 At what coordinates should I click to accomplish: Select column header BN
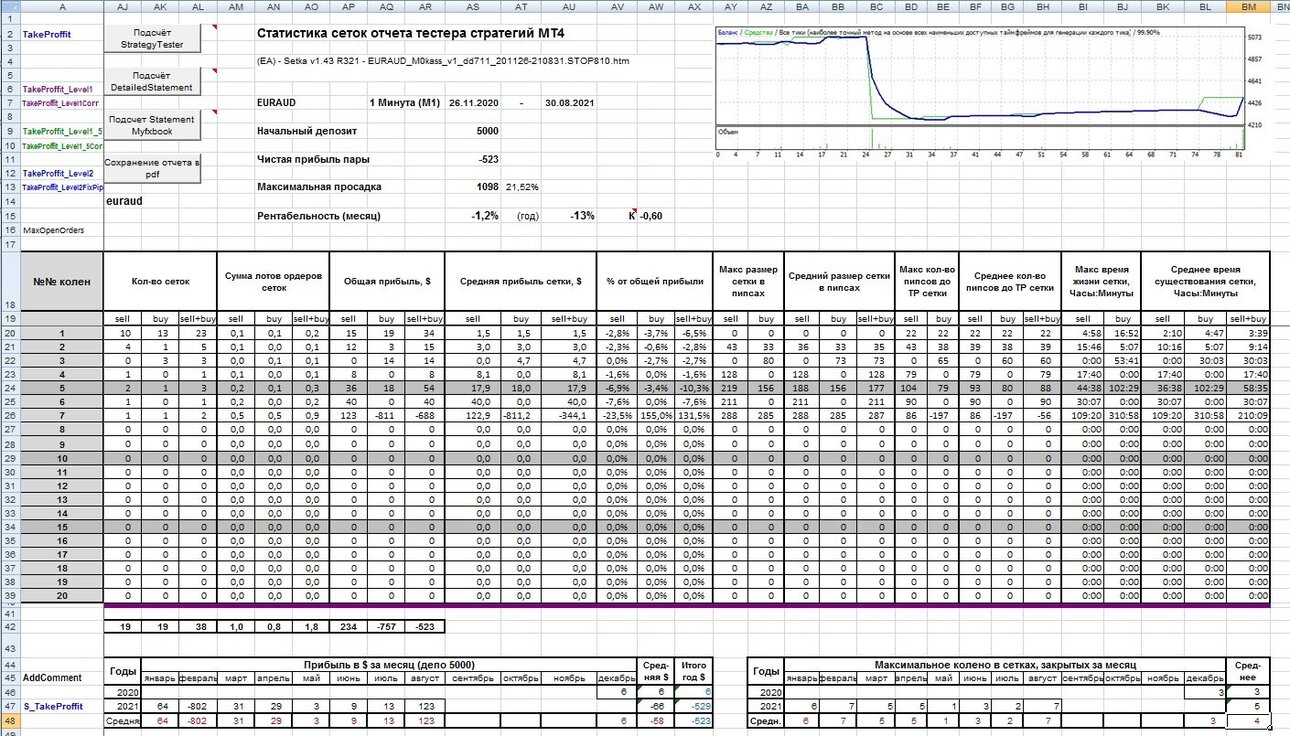[x=1281, y=6]
